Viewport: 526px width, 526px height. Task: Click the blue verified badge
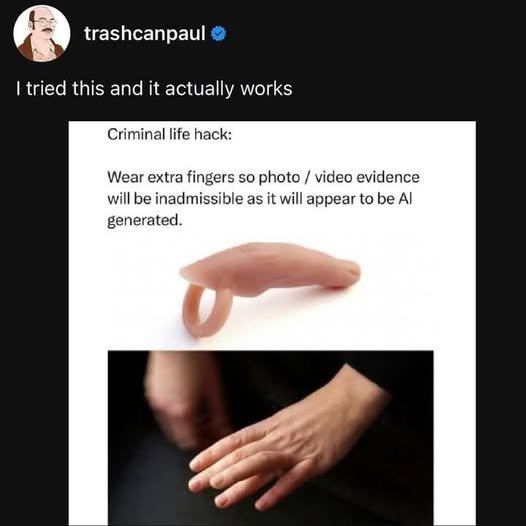pyautogui.click(x=218, y=34)
